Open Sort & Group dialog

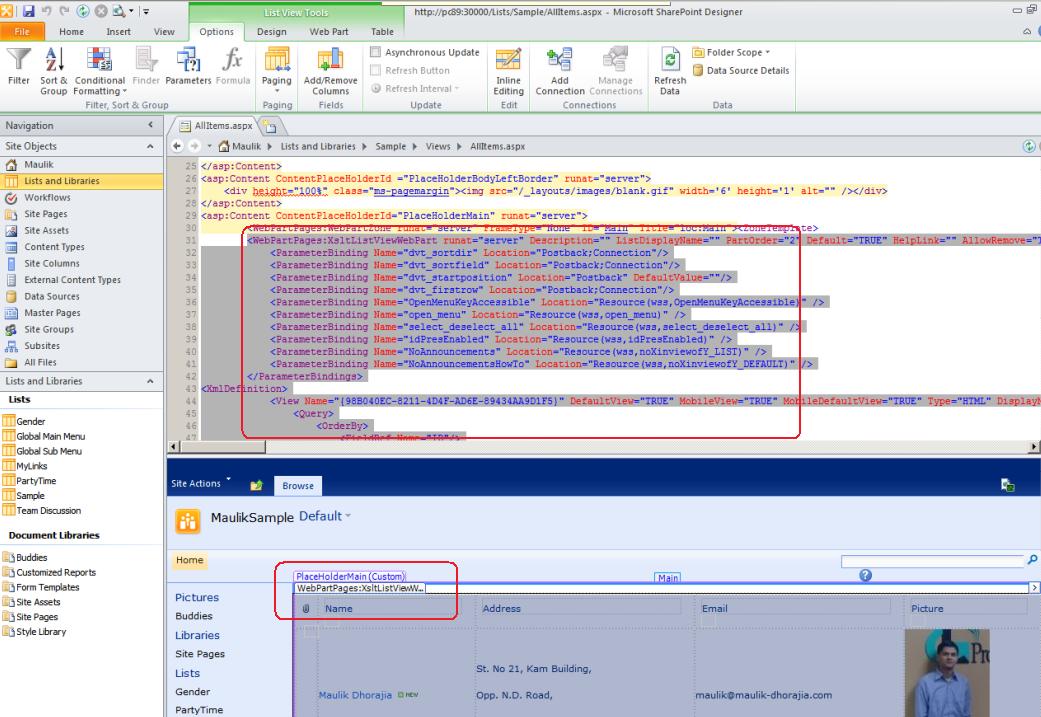coord(53,70)
